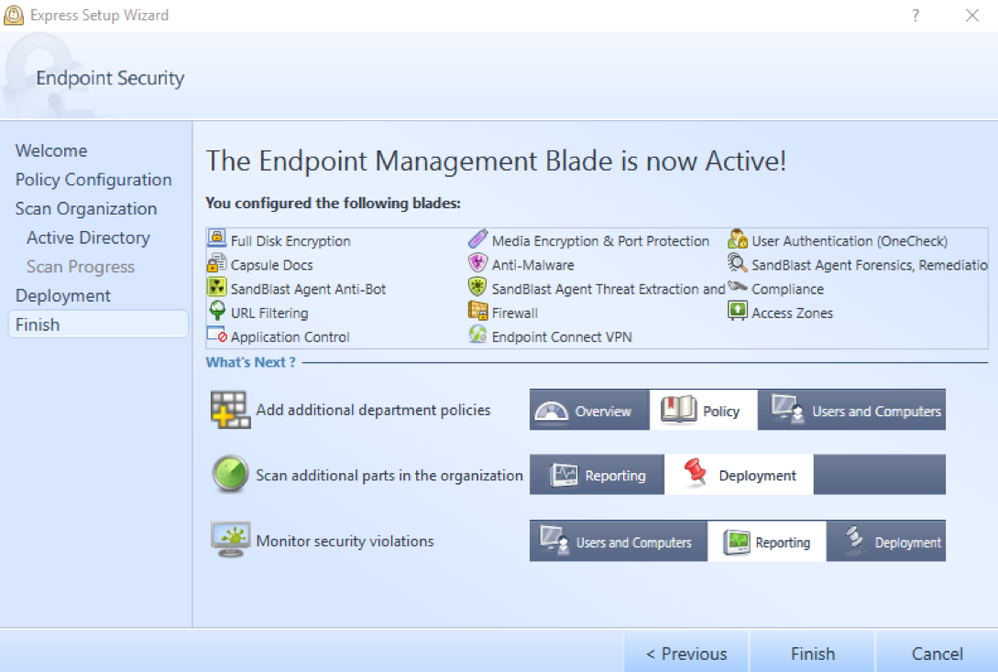Select the Finish step in the sidebar
This screenshot has height=672, width=998.
(x=98, y=325)
